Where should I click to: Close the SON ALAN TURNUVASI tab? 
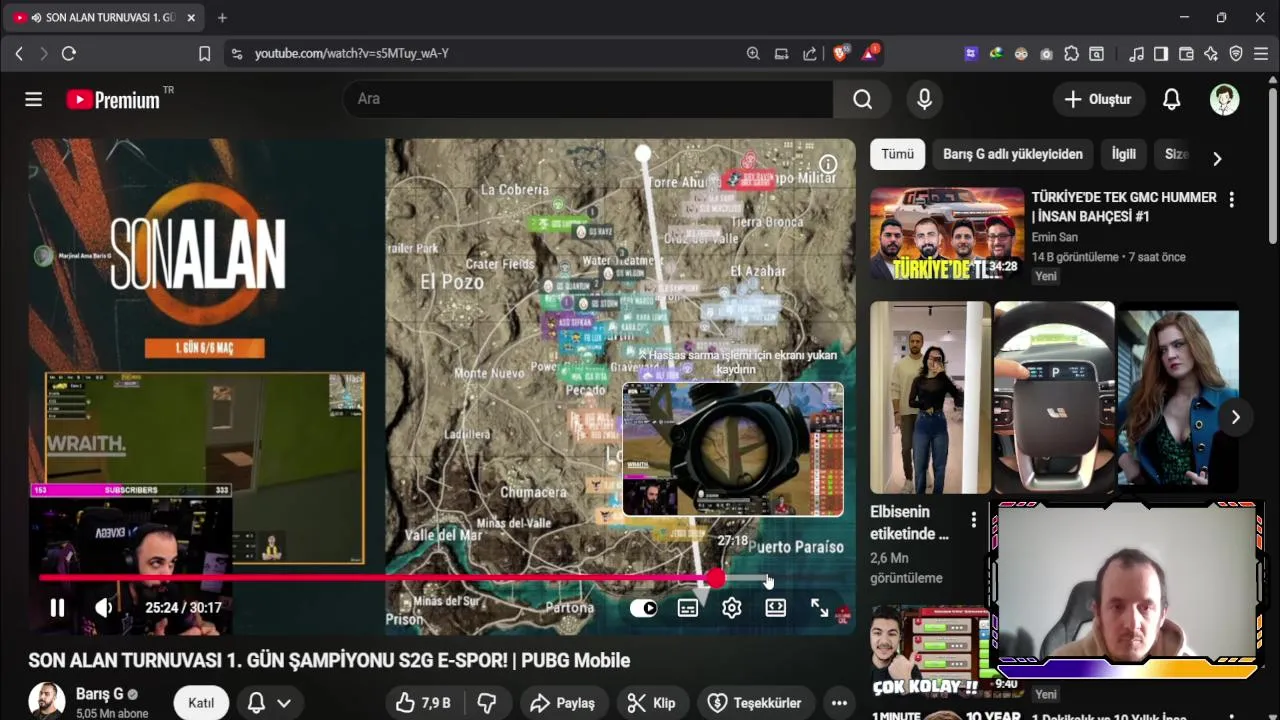[191, 18]
